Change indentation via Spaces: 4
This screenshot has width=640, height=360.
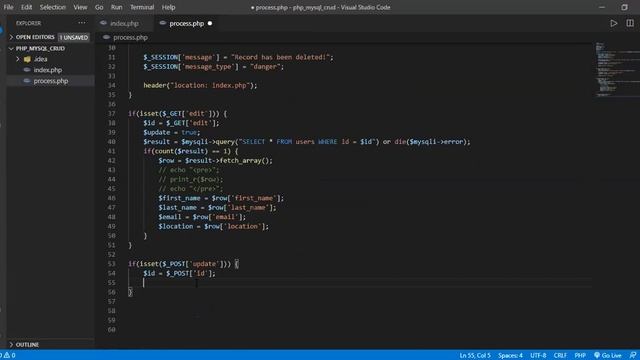[x=510, y=355]
